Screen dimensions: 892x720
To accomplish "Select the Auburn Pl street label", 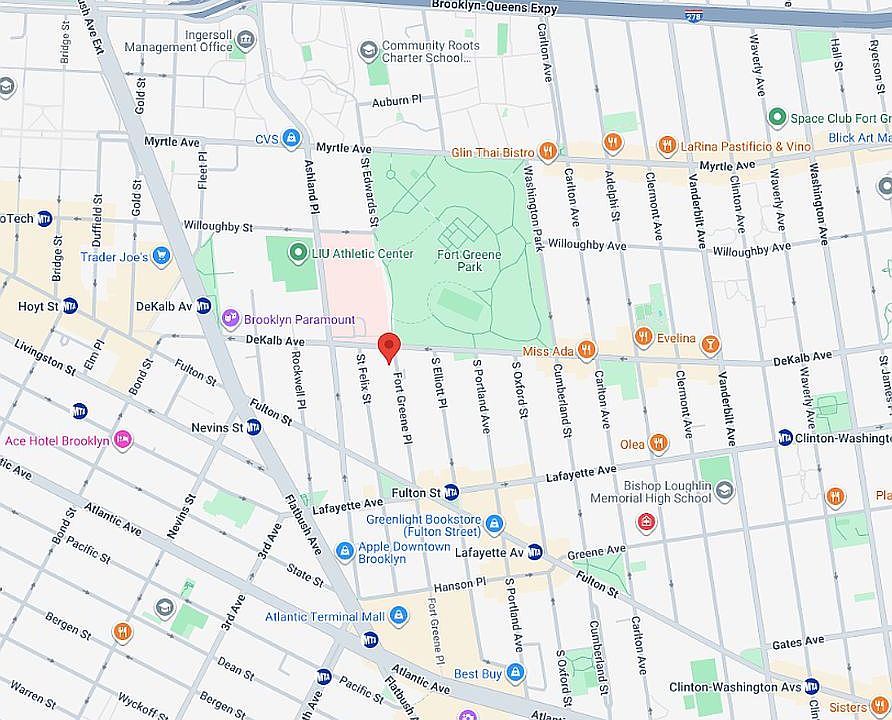I will [397, 101].
